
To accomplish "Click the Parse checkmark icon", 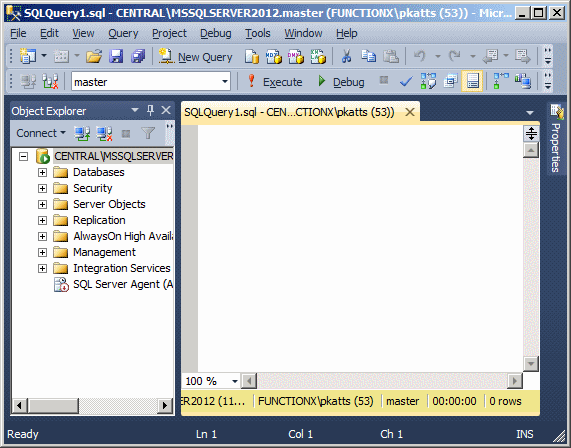I will pyautogui.click(x=406, y=82).
